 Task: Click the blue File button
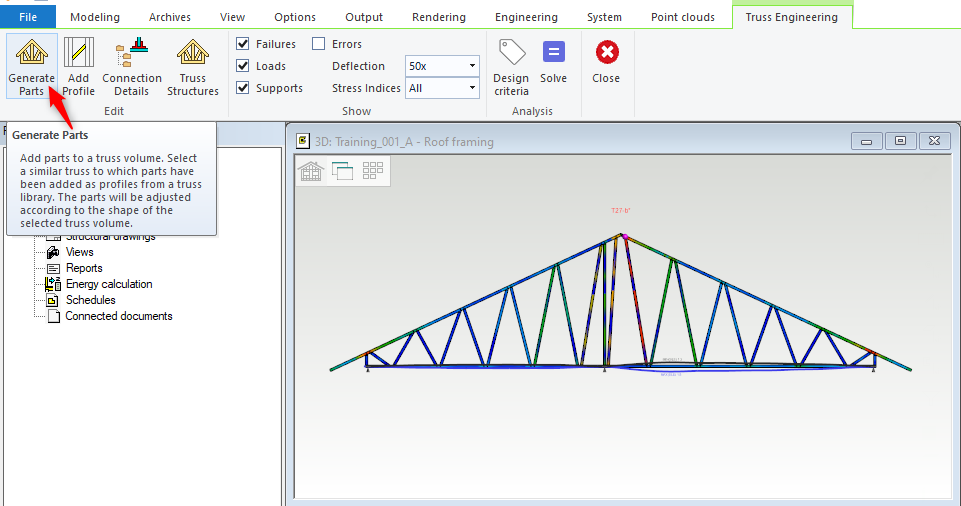coord(28,17)
